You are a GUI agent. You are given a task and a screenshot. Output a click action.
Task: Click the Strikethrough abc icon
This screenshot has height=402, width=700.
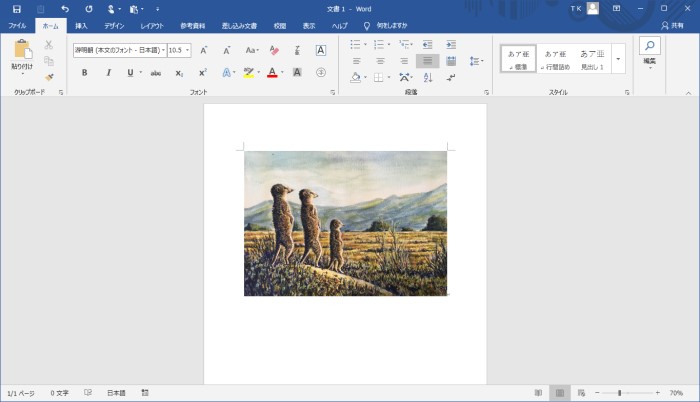pos(155,72)
